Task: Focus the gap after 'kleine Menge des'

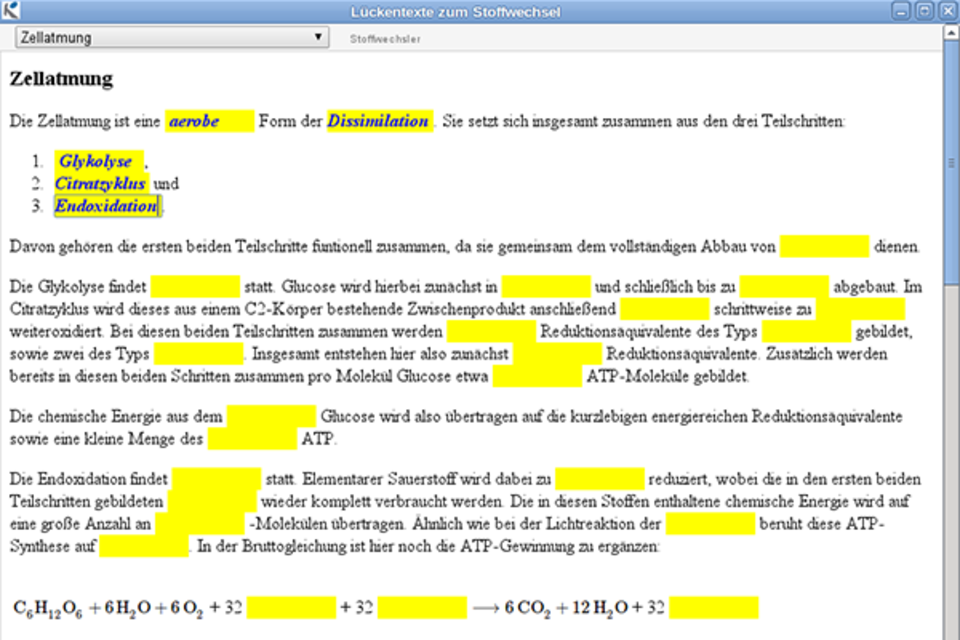Action: 252,439
